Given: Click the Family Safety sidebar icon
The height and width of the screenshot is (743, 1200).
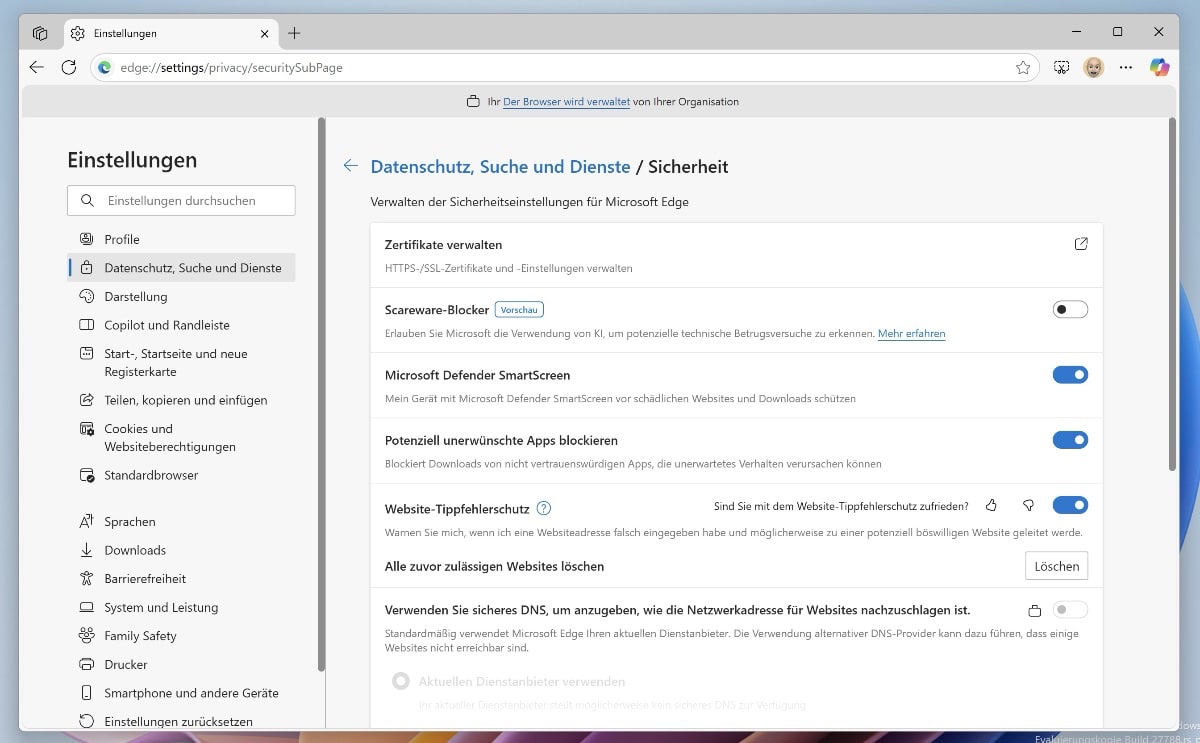Looking at the screenshot, I should (x=86, y=636).
